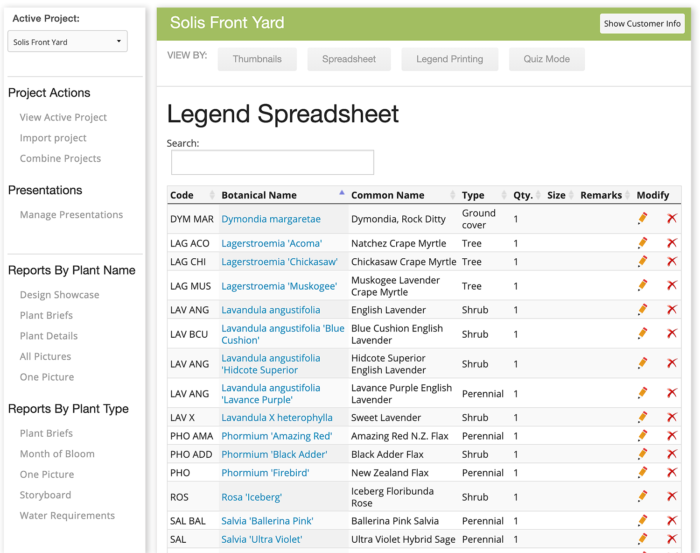700x553 pixels.
Task: Open Storyboard report
Action: point(45,495)
